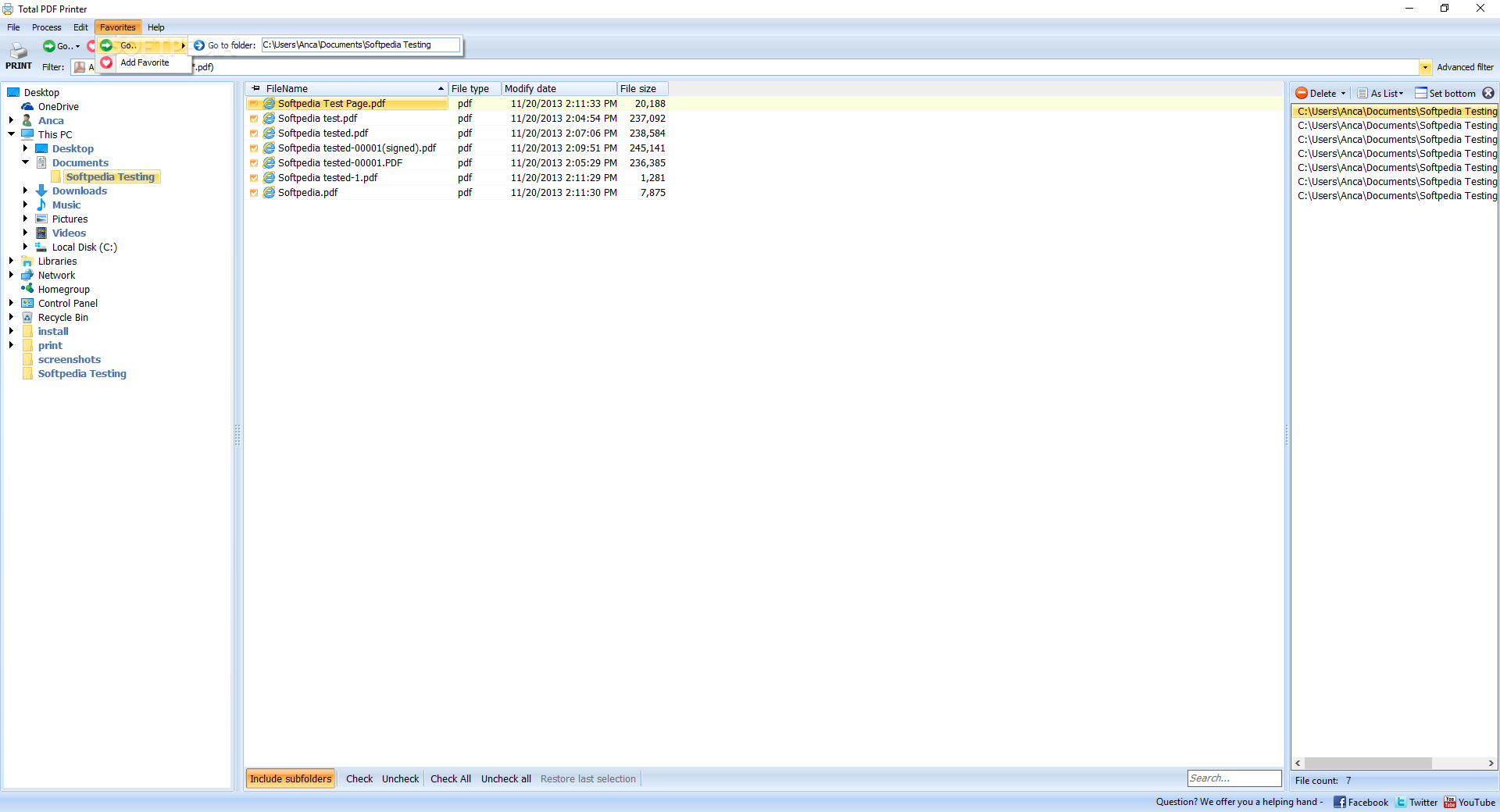Click the Check button
The width and height of the screenshot is (1500, 812).
click(x=359, y=779)
